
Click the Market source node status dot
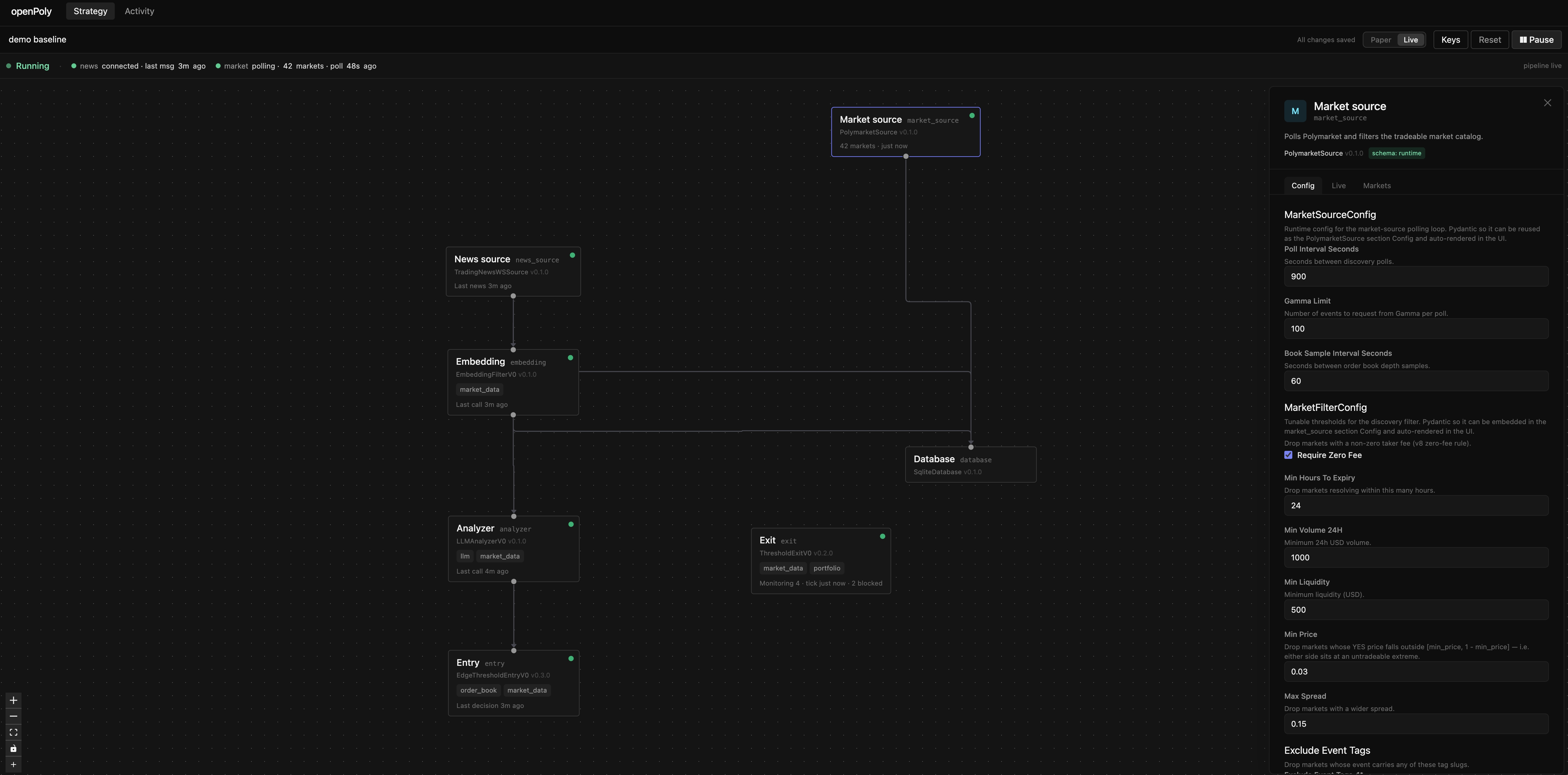coord(971,116)
